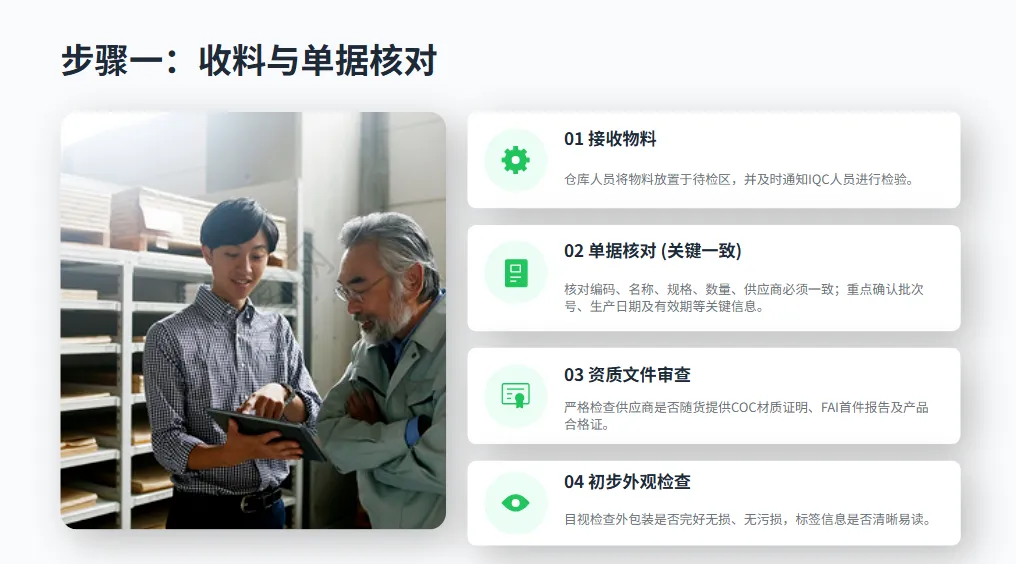Click the slide title 步骤一：收料与单据核对
The height and width of the screenshot is (564, 1016).
tap(249, 61)
